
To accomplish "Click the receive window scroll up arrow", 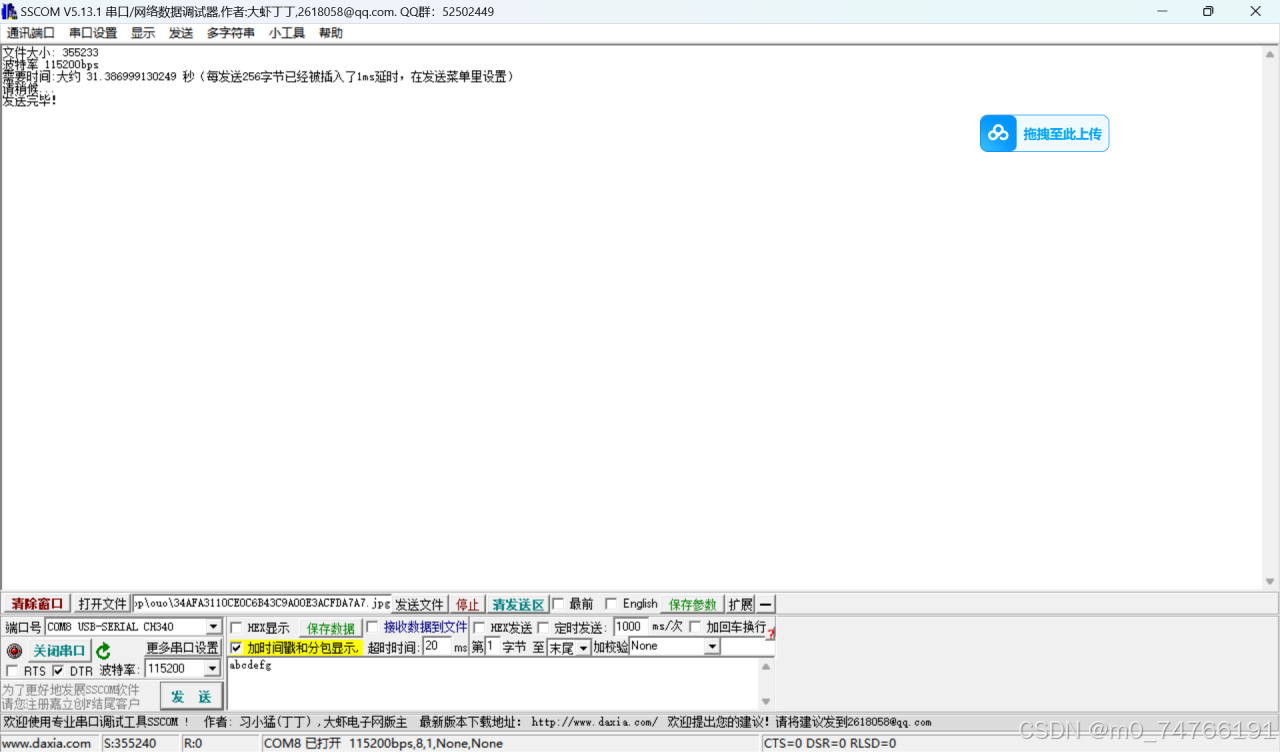I will [x=1271, y=54].
